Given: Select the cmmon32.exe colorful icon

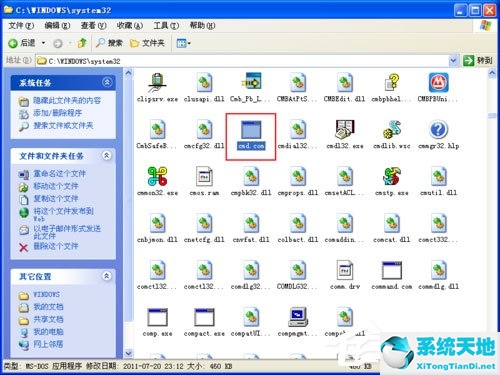Looking at the screenshot, I should click(157, 176).
